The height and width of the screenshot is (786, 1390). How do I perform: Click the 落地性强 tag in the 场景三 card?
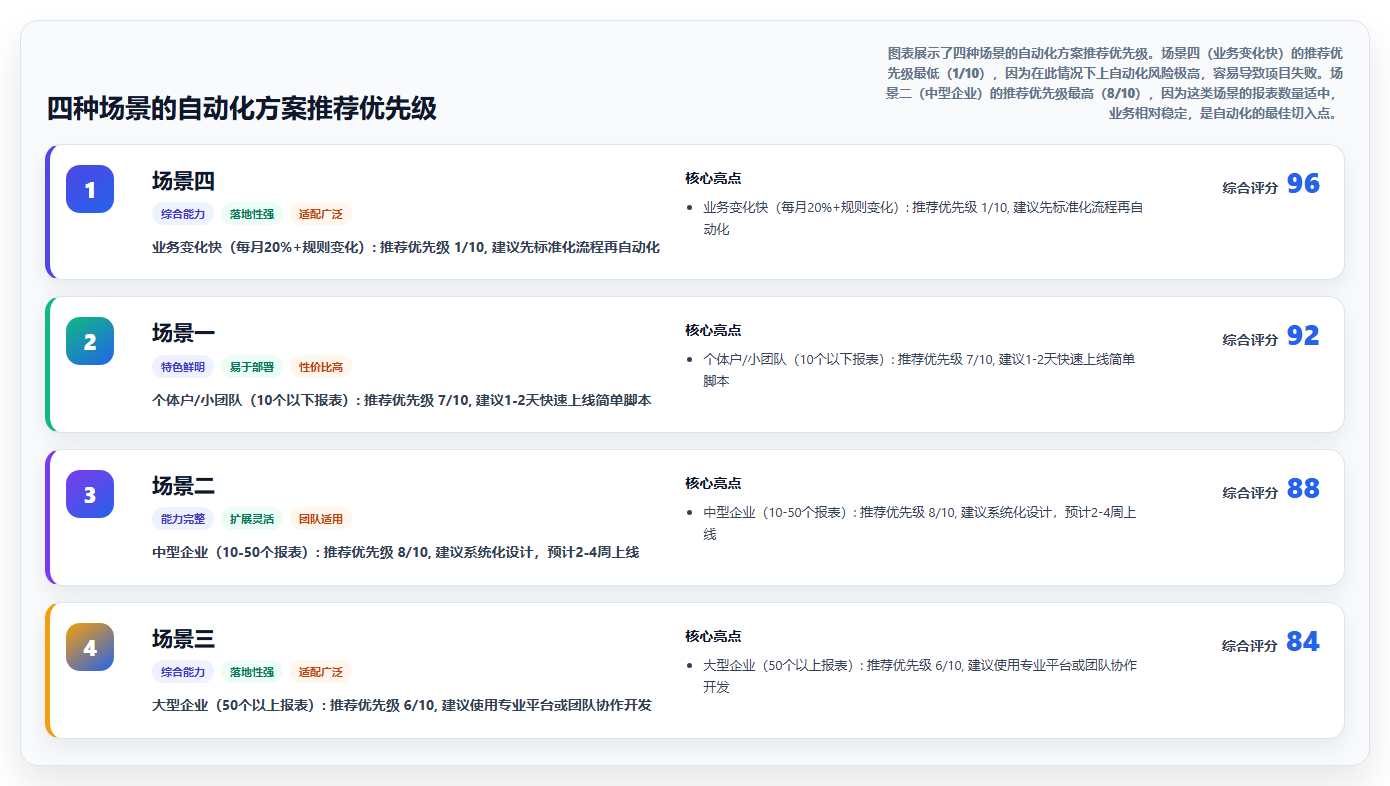(x=252, y=672)
